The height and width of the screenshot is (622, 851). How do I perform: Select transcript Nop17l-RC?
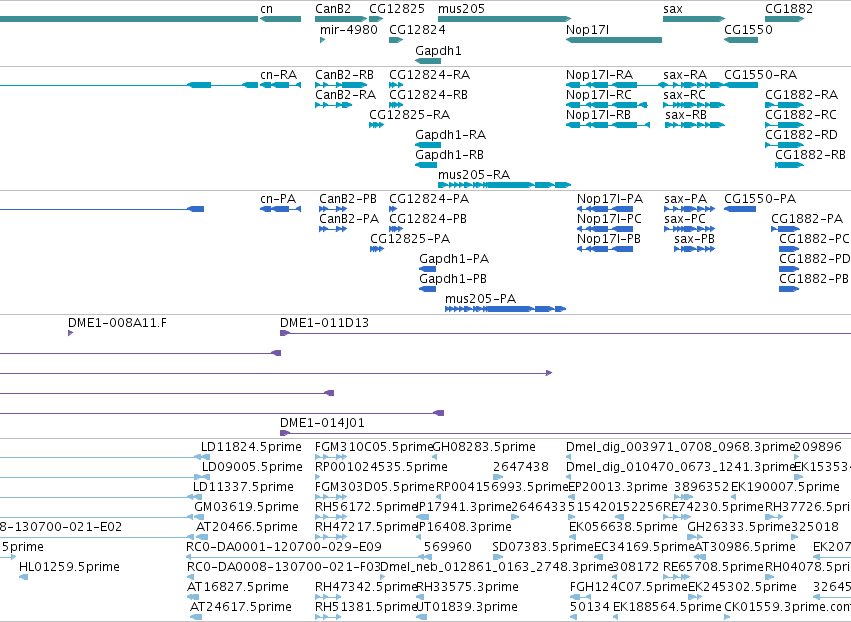coord(599,94)
